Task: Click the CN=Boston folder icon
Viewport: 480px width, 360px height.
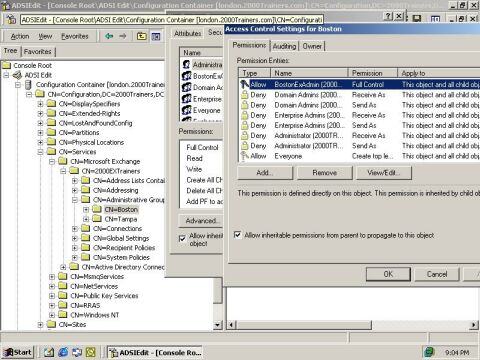Action: (97, 209)
